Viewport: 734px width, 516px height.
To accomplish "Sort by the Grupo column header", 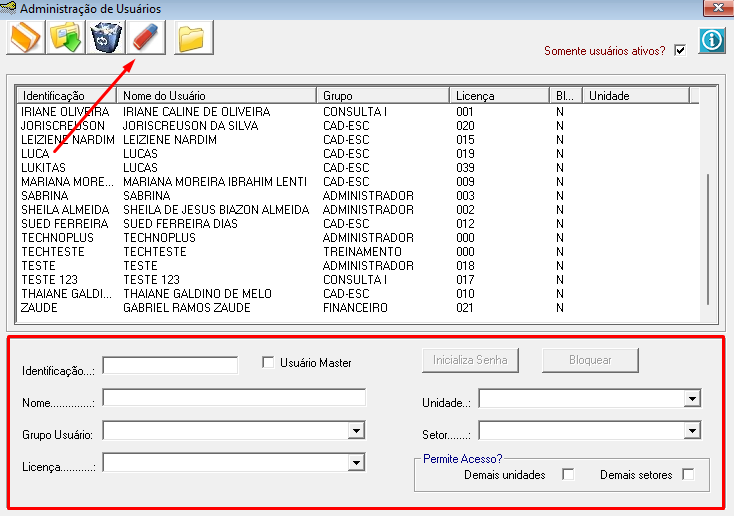I will coord(383,96).
